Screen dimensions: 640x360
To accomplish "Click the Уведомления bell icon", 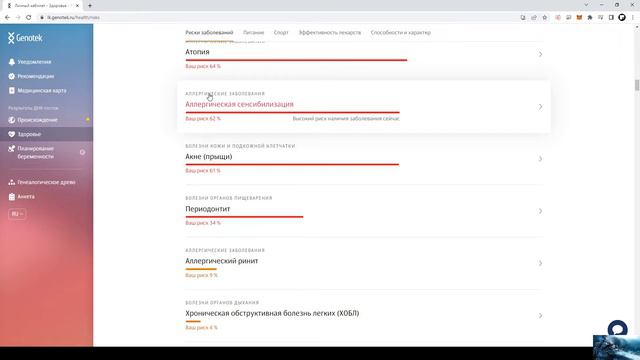I will coord(11,62).
